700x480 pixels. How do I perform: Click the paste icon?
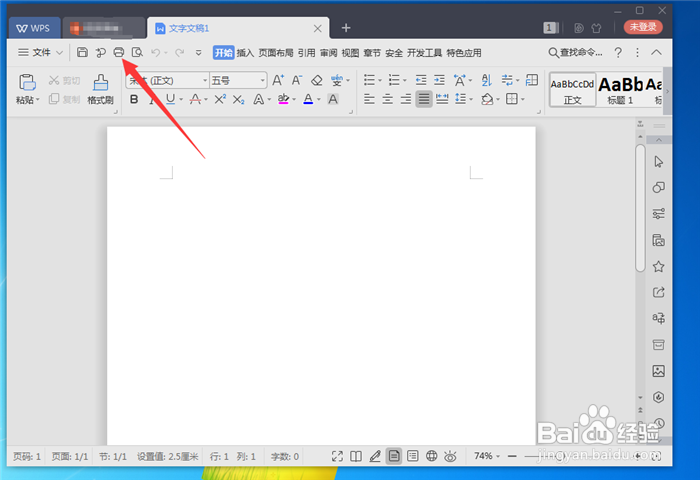click(27, 83)
